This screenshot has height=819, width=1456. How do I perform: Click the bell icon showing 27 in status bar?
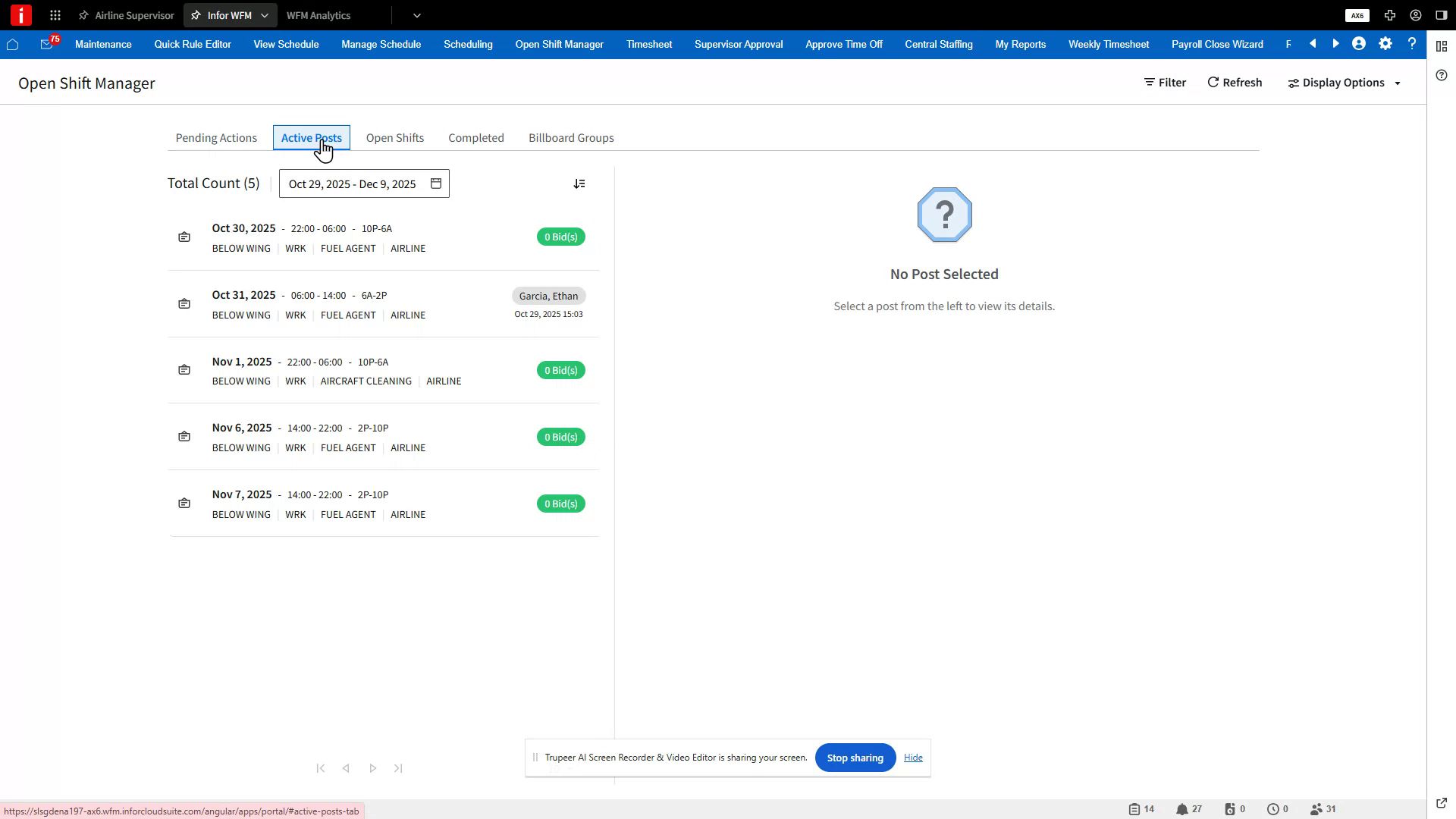click(1181, 808)
